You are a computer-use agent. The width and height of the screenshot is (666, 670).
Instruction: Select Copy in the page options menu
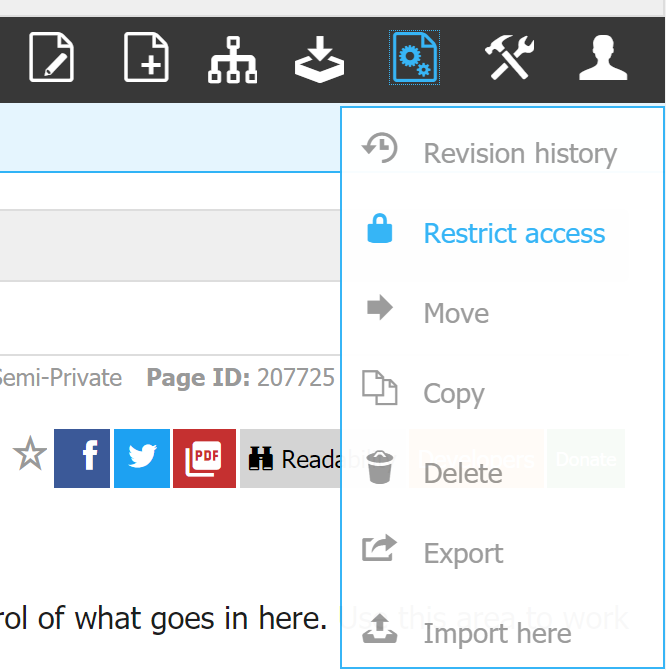click(453, 394)
